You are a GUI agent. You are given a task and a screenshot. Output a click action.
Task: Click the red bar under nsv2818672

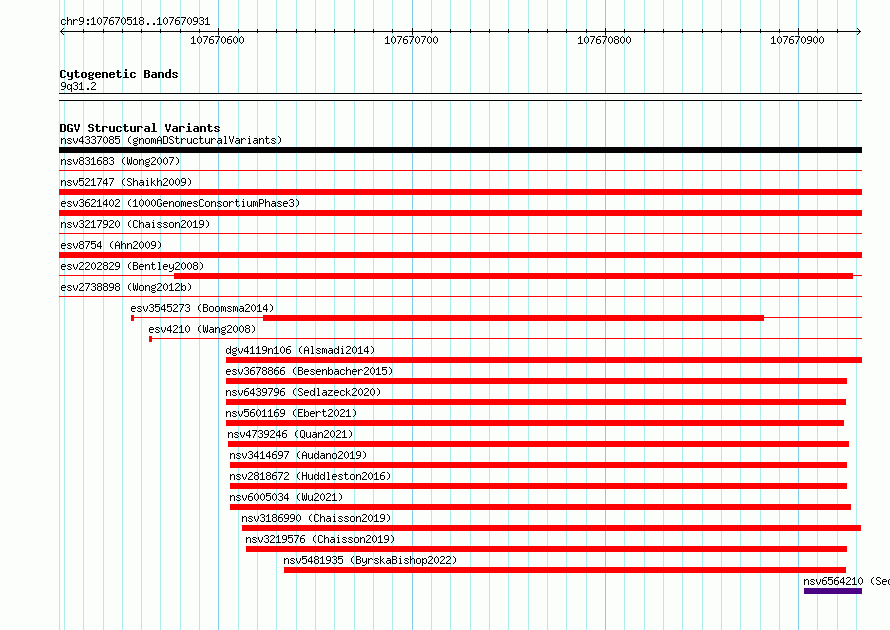(538, 486)
